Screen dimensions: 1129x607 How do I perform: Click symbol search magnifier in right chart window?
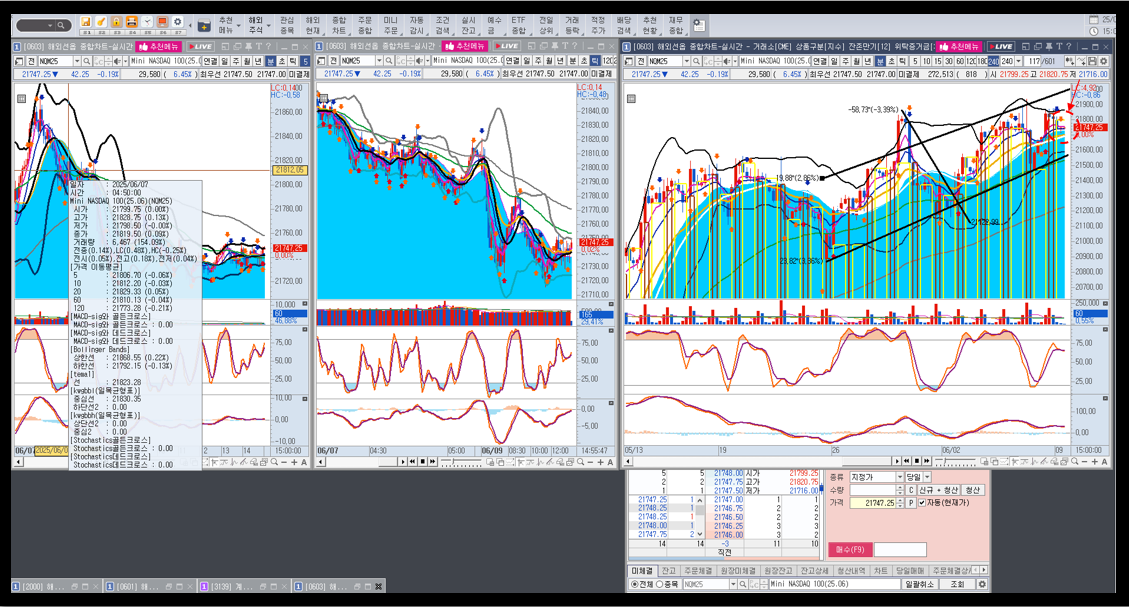pos(696,61)
